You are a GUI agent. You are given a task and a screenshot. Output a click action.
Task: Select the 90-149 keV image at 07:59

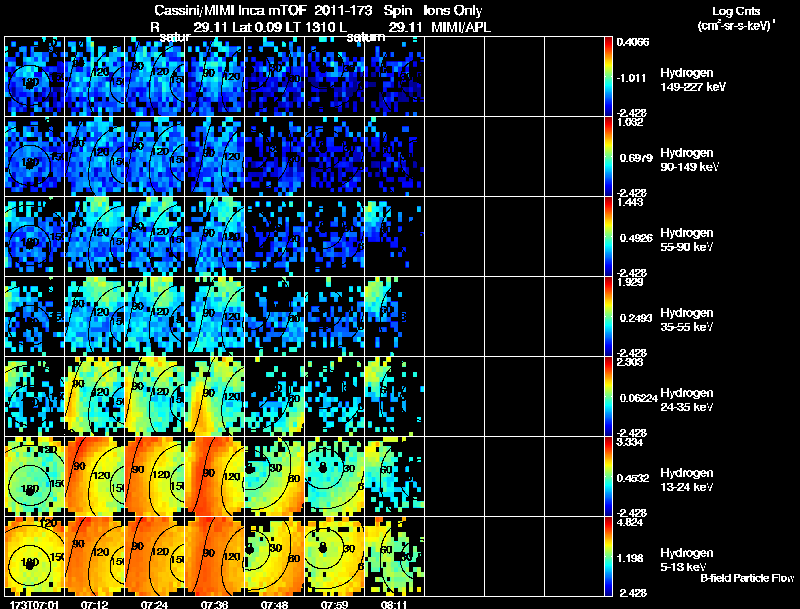tap(335, 157)
